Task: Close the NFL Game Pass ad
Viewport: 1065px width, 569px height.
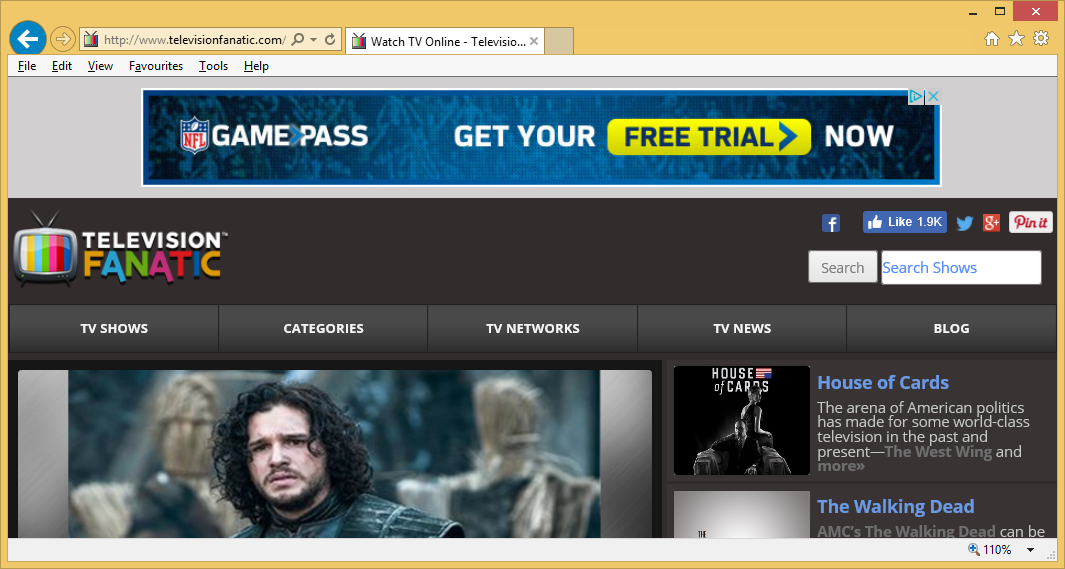Action: point(933,96)
